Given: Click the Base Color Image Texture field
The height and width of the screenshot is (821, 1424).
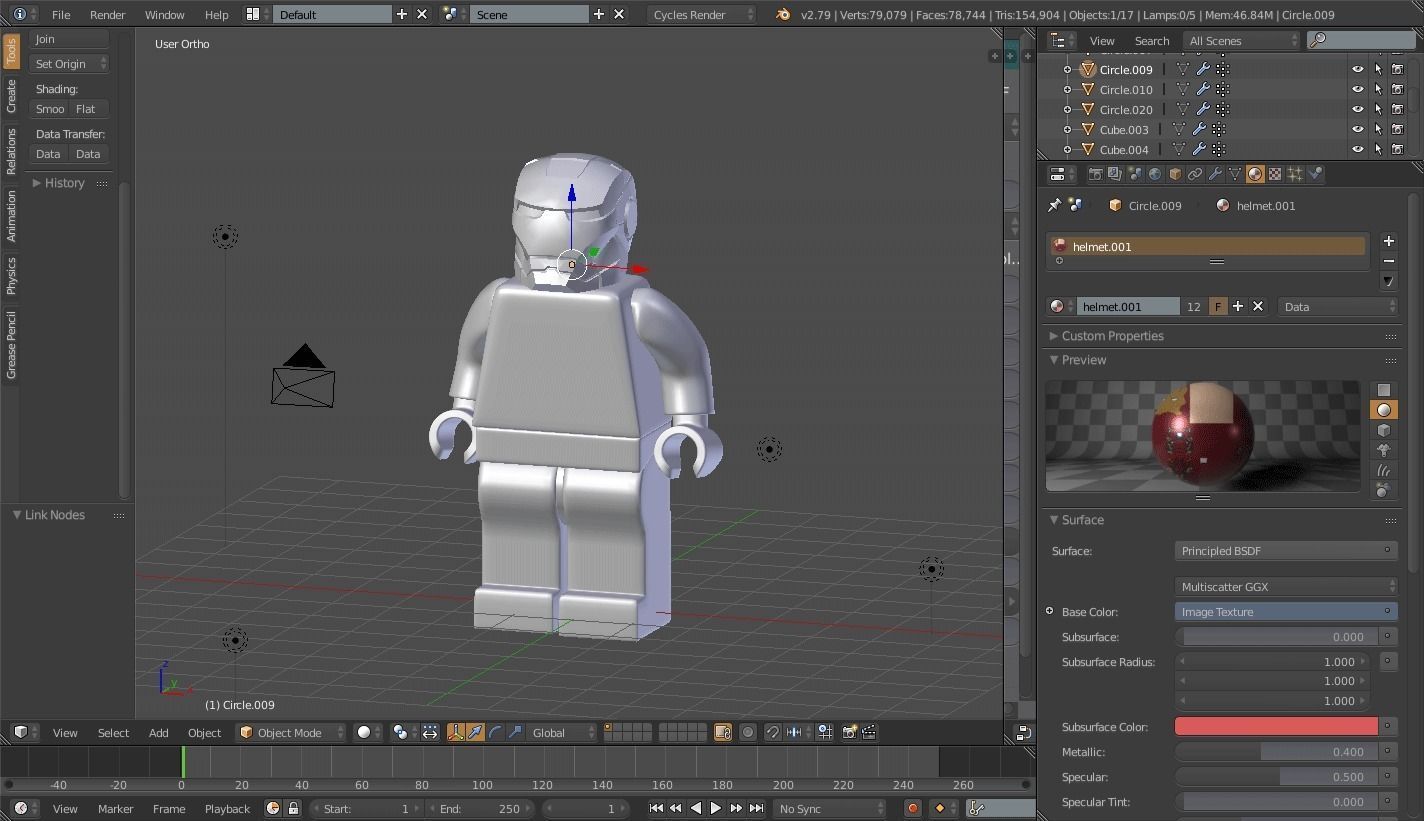Looking at the screenshot, I should coord(1285,612).
